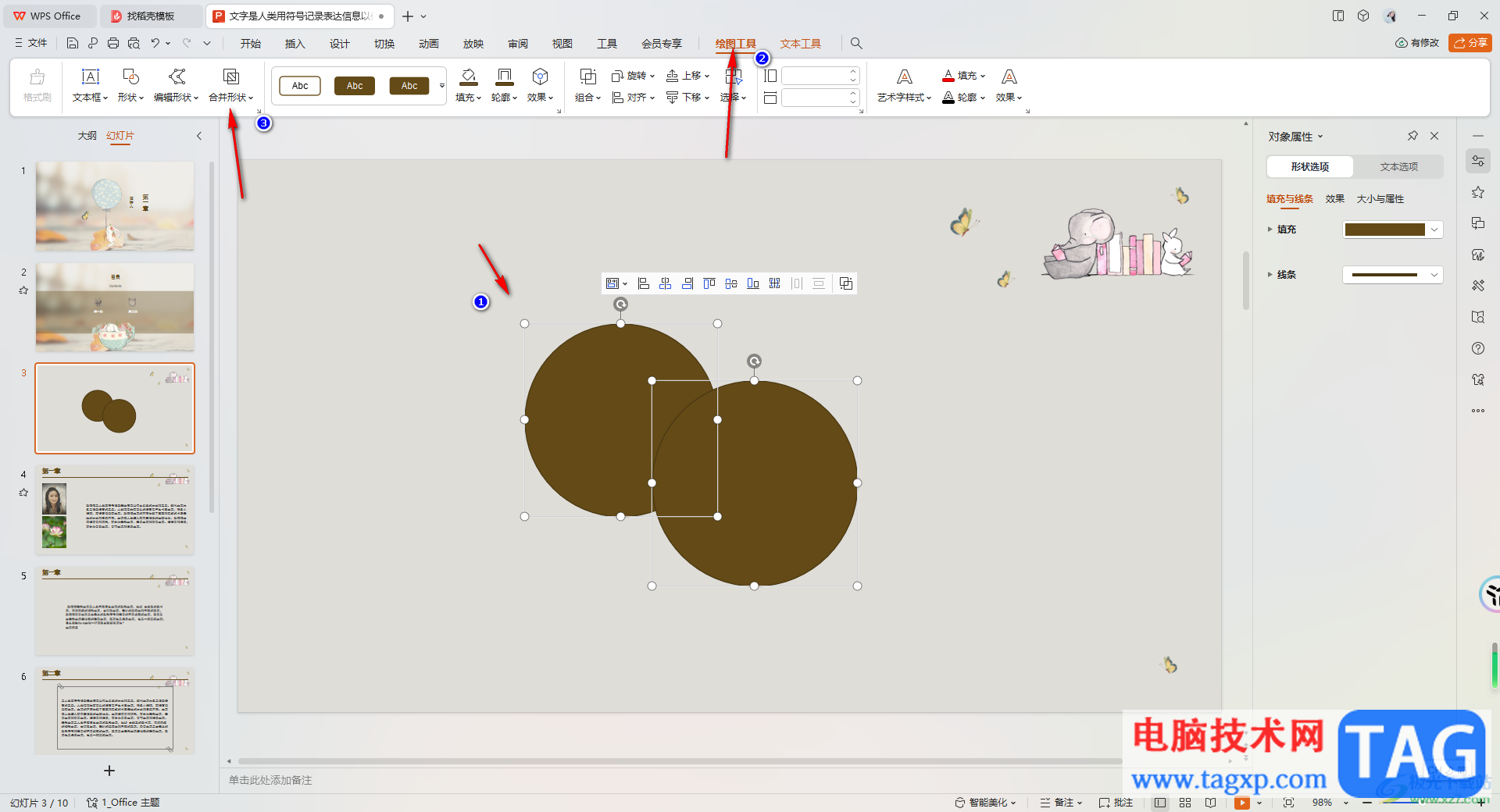Image resolution: width=1500 pixels, height=812 pixels.
Task: Click the text Effects (效果) icon
Action: 1009,77
